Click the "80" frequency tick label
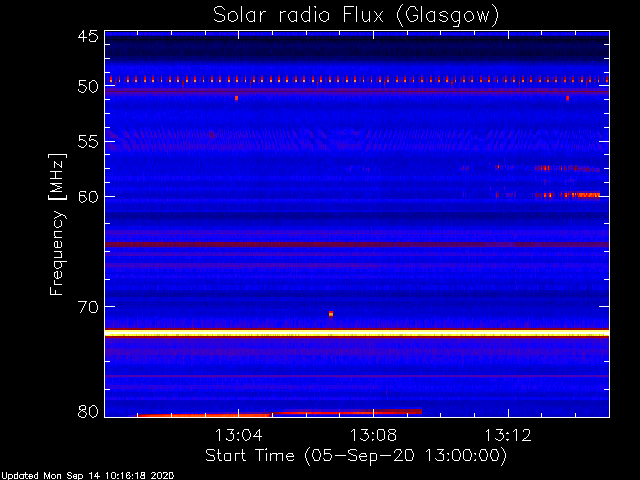The image size is (640, 480). pyautogui.click(x=88, y=411)
